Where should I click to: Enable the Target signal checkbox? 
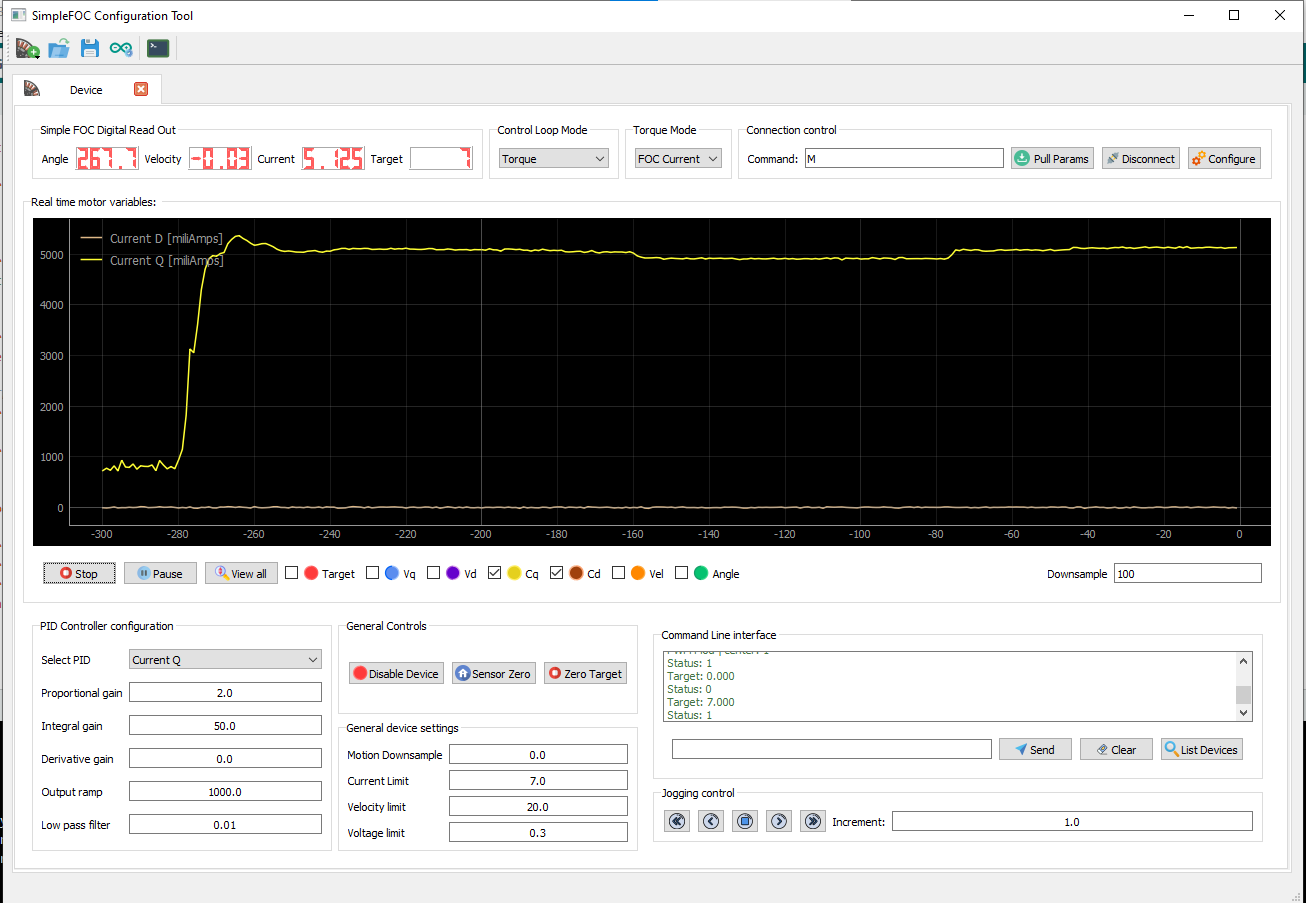click(x=292, y=573)
